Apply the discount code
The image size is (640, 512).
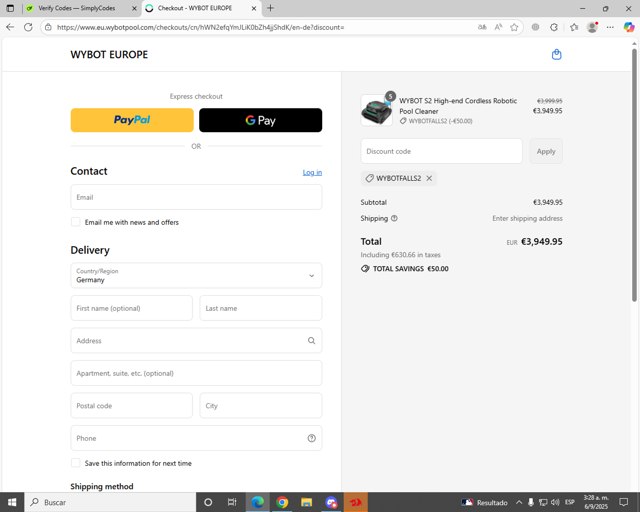point(546,151)
